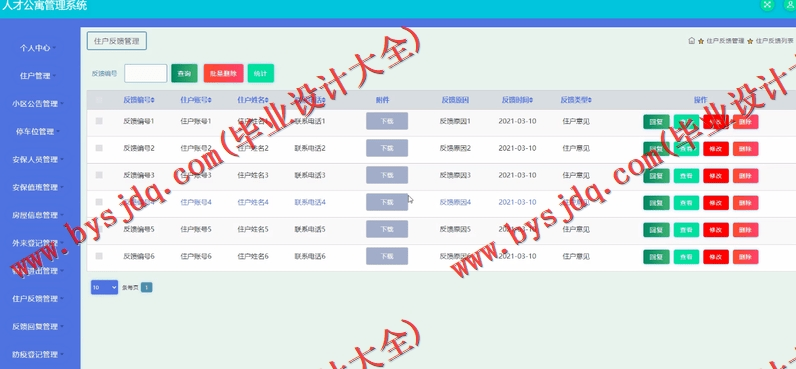The image size is (796, 369).
Task: Open 房屋信息管理 in the sidebar
Action: tap(38, 215)
